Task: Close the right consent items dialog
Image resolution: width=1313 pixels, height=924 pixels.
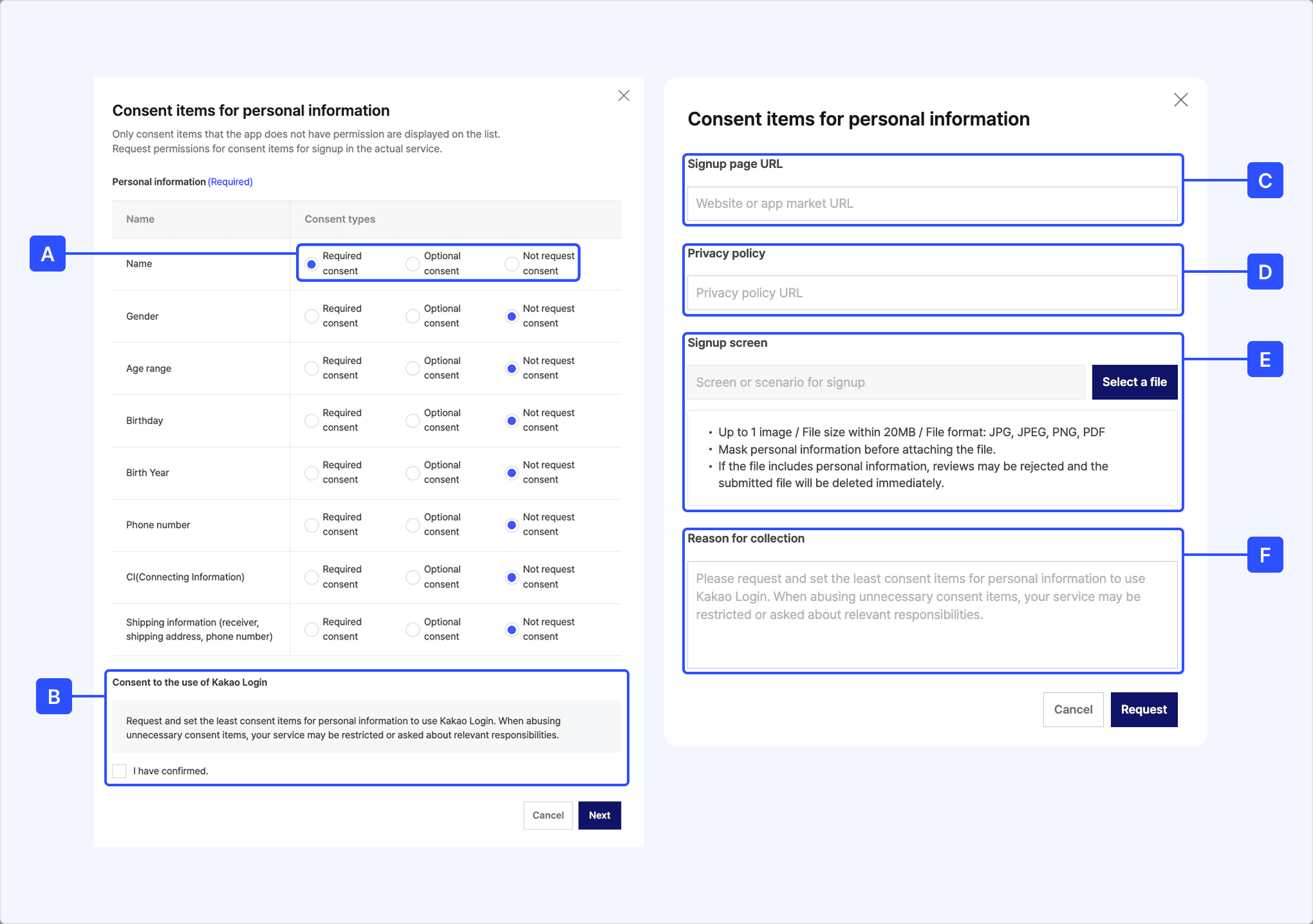Action: (x=1180, y=100)
